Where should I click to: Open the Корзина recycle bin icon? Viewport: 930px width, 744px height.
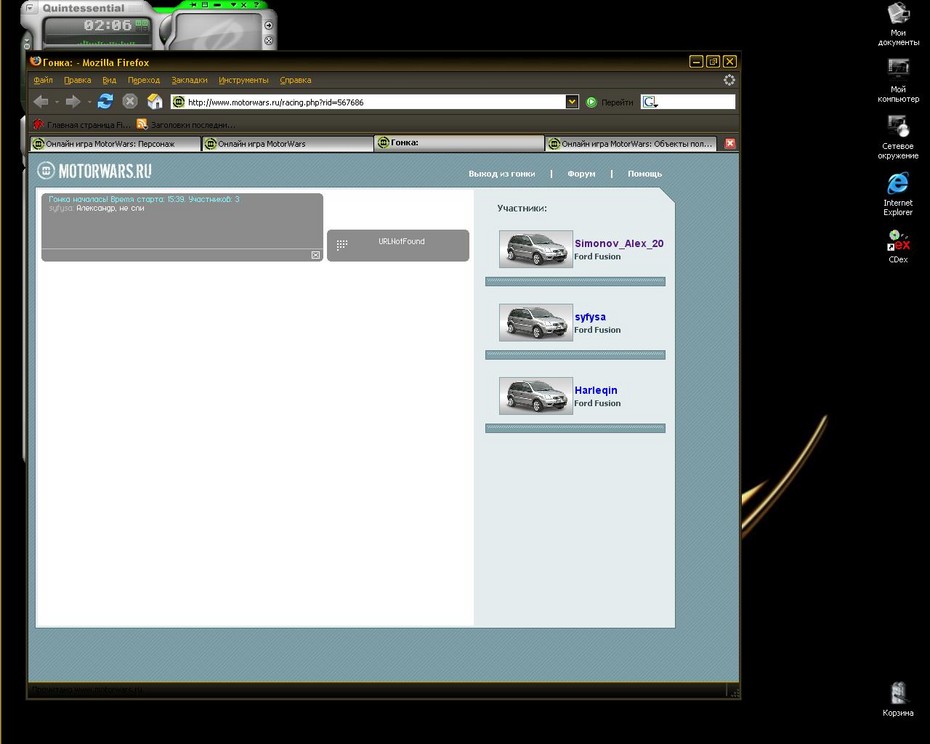tap(898, 700)
